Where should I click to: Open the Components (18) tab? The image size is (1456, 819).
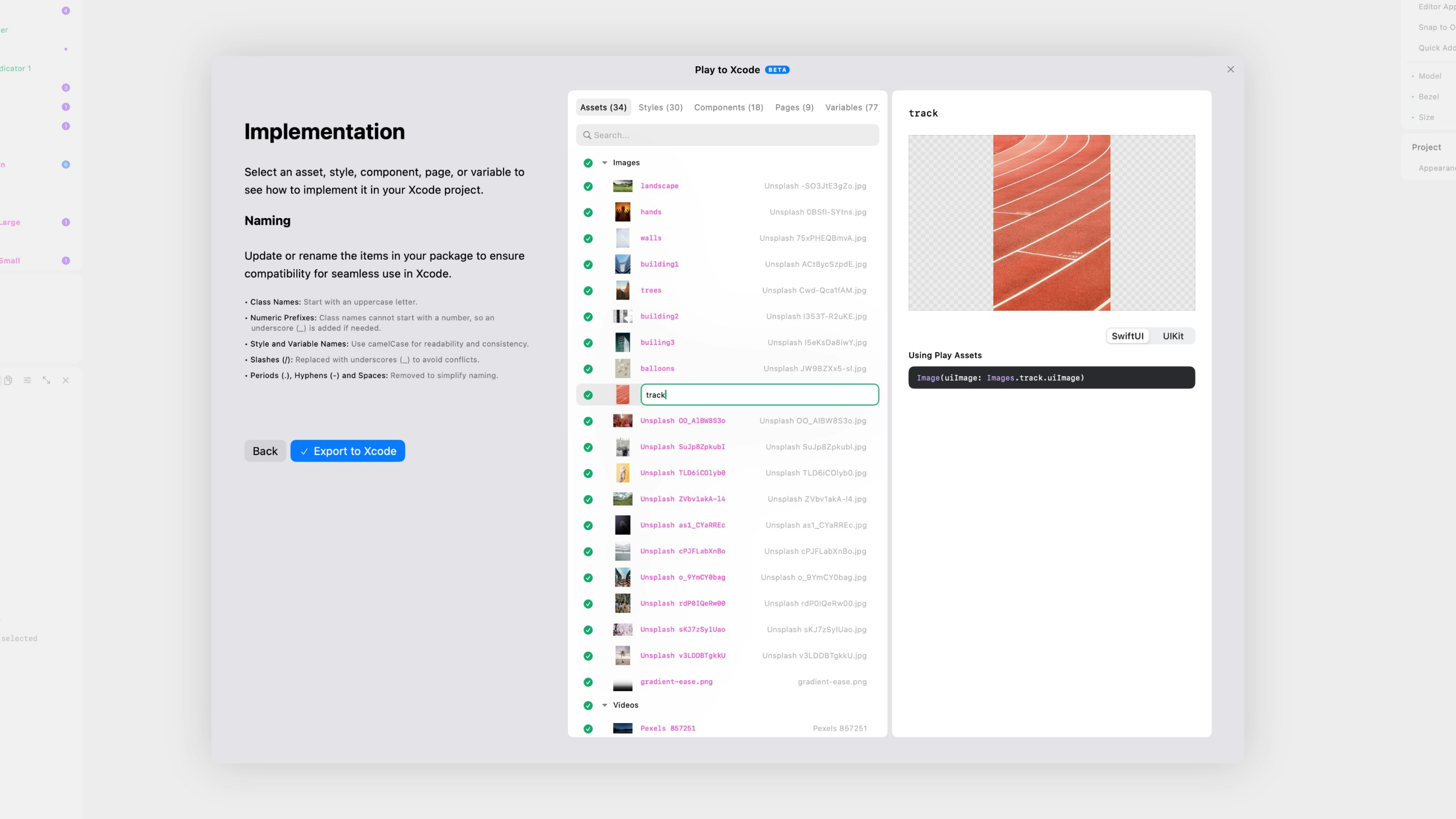pos(728,107)
